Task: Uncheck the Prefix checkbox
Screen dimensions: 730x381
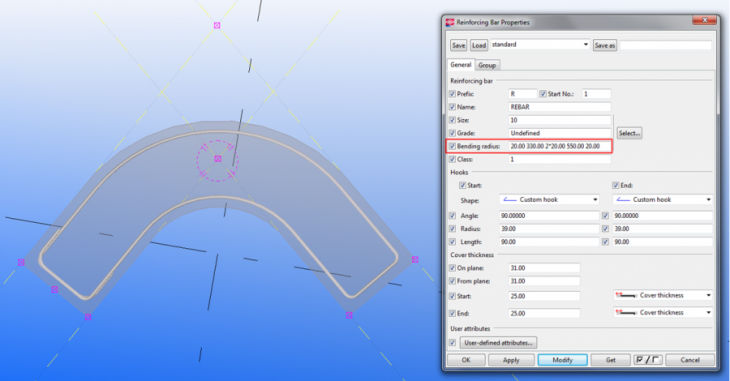Action: tap(452, 94)
